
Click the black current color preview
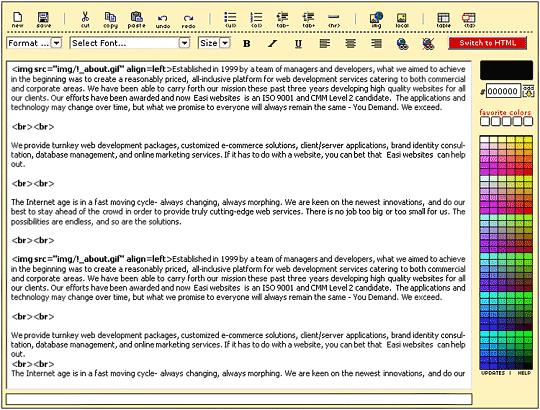click(x=506, y=70)
